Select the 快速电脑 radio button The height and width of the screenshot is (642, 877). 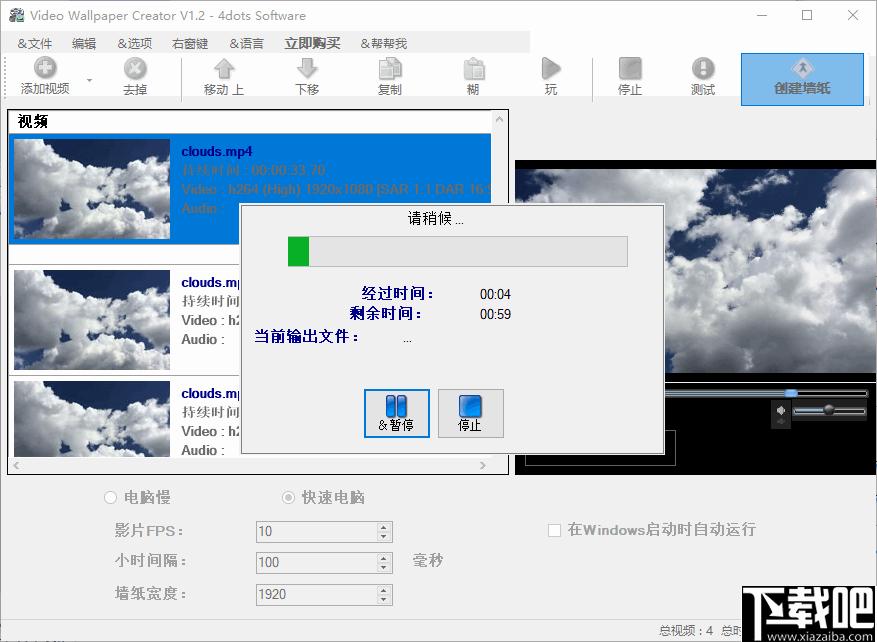pos(288,497)
